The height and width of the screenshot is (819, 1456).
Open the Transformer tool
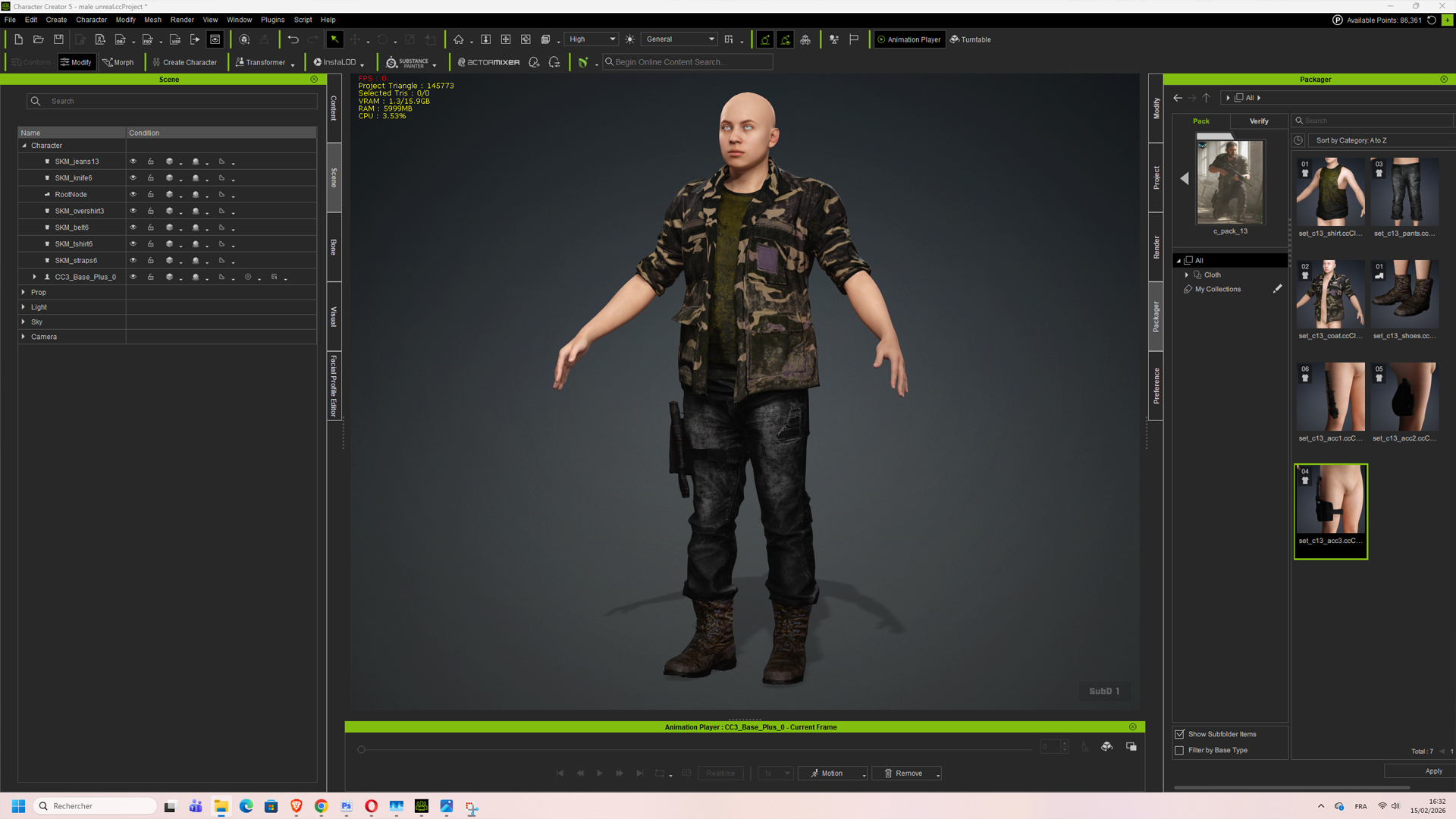point(264,62)
